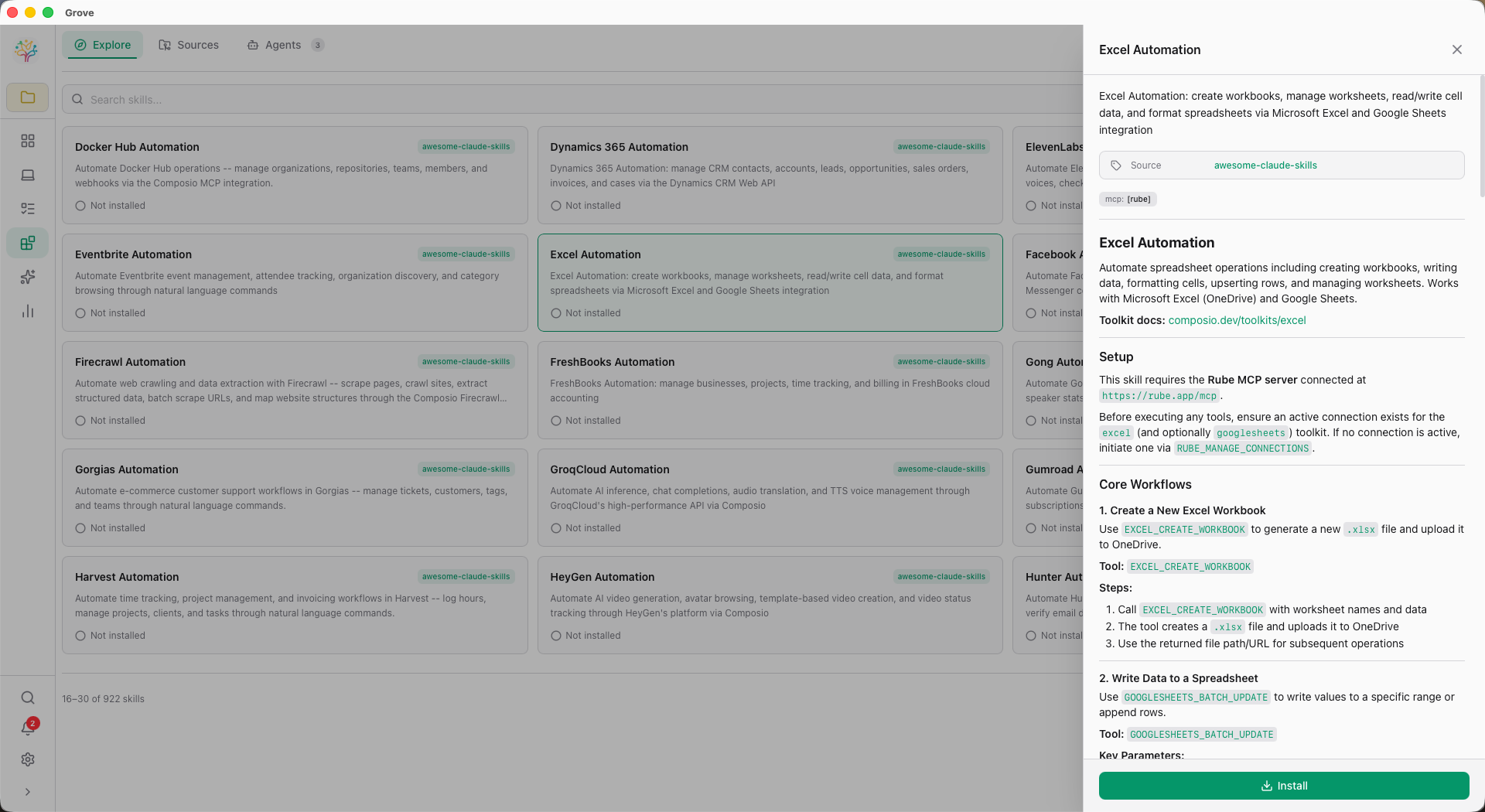Screen dimensions: 1485x812
Task: Open the checklist icon in sidebar
Action: 28,209
